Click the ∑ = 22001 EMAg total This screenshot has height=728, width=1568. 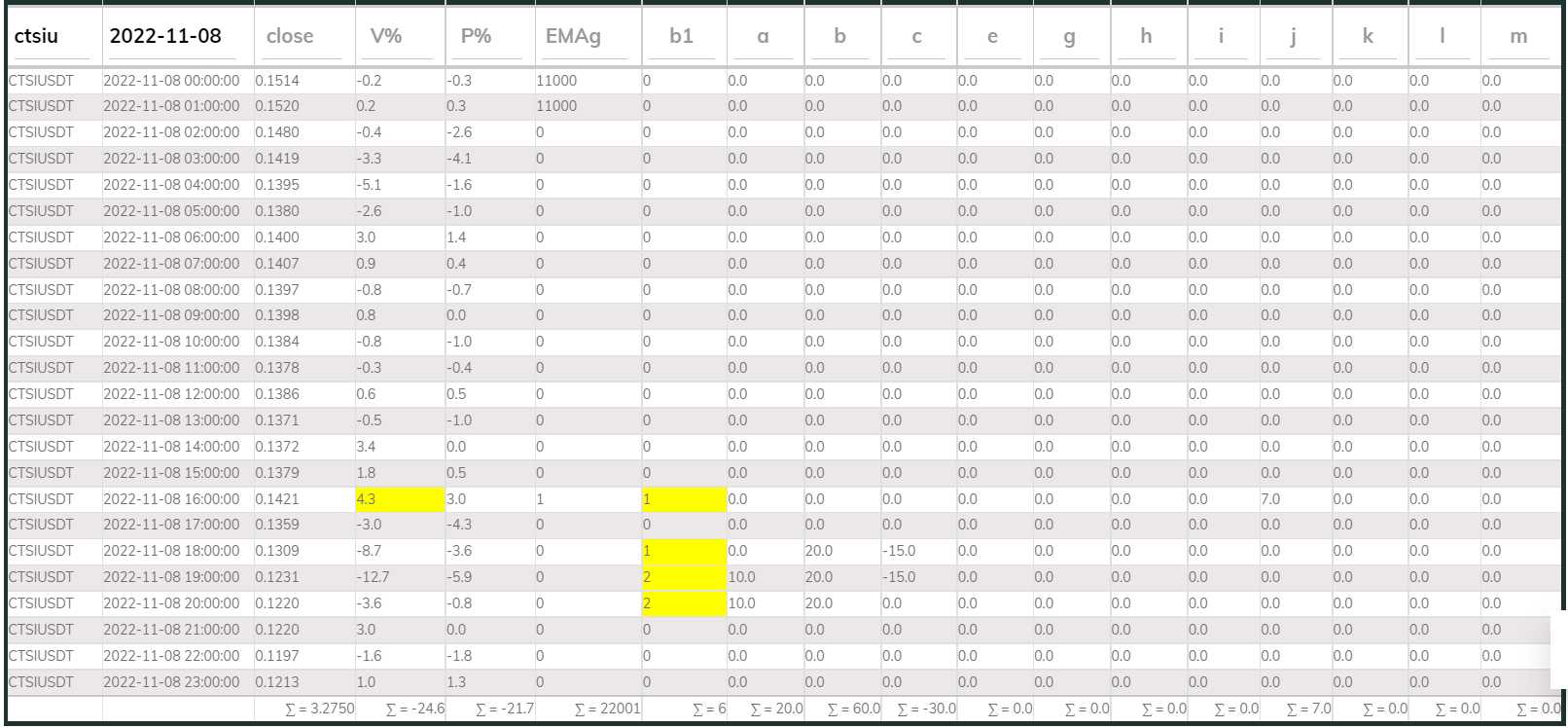[608, 709]
